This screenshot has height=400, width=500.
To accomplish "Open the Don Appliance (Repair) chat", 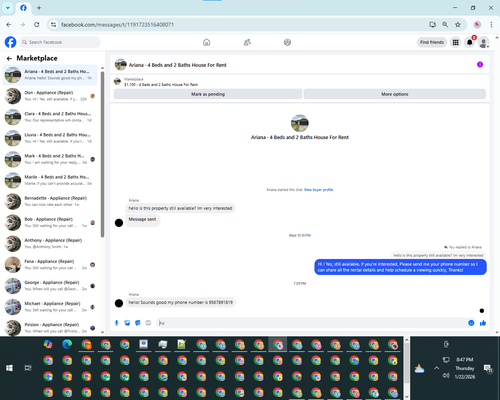I will (x=50, y=96).
